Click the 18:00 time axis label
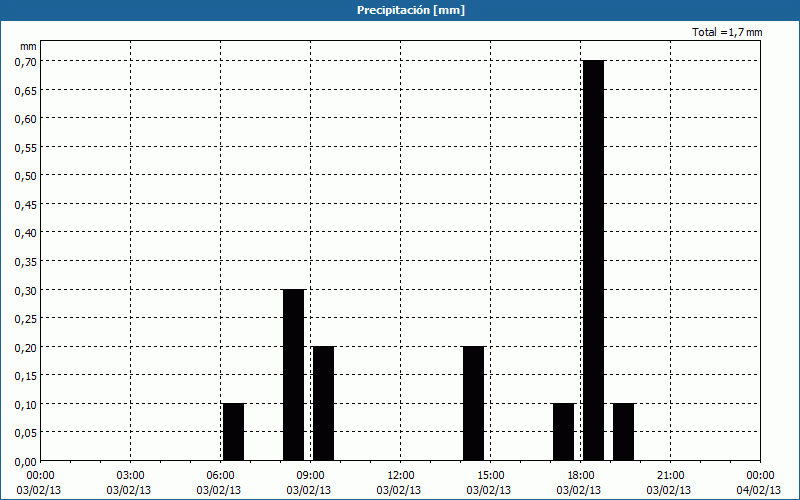 (x=581, y=476)
